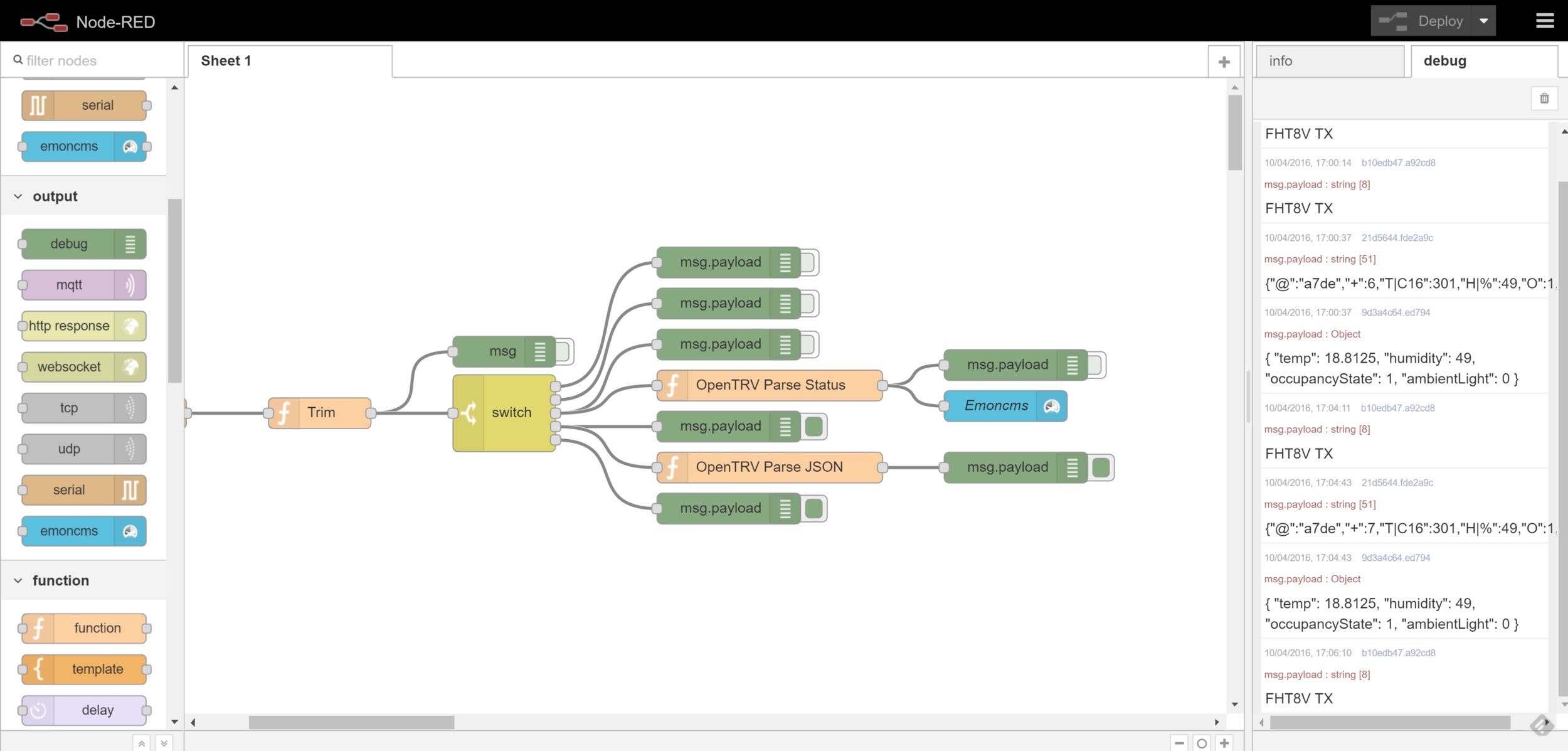The image size is (1568, 751).
Task: Select the udp output palette node
Action: tap(83, 449)
